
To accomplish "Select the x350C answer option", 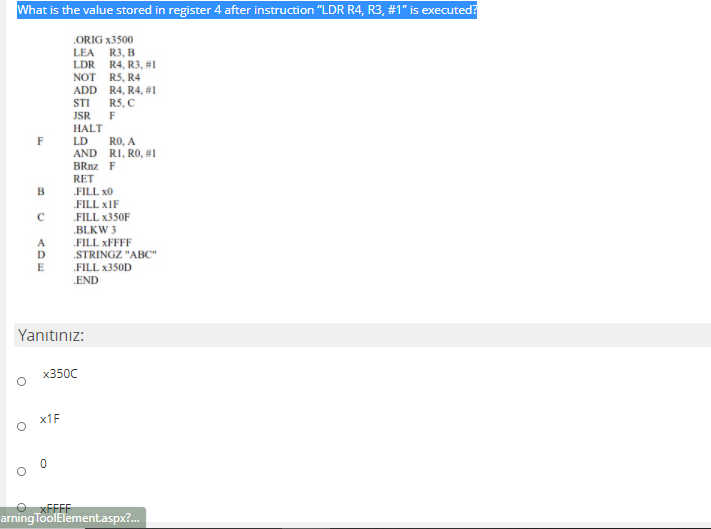I will 21,381.
